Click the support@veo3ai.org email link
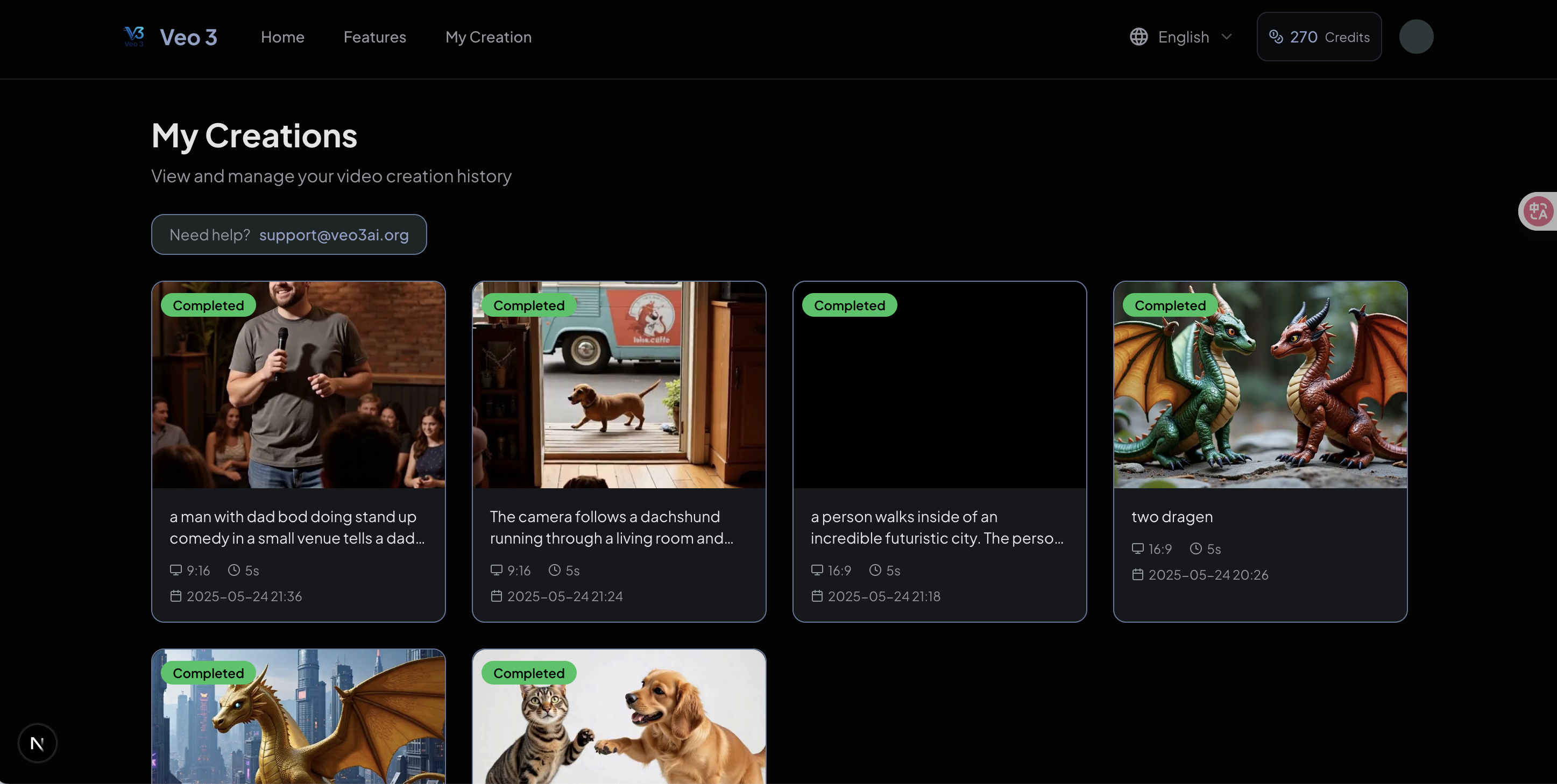 click(x=334, y=234)
